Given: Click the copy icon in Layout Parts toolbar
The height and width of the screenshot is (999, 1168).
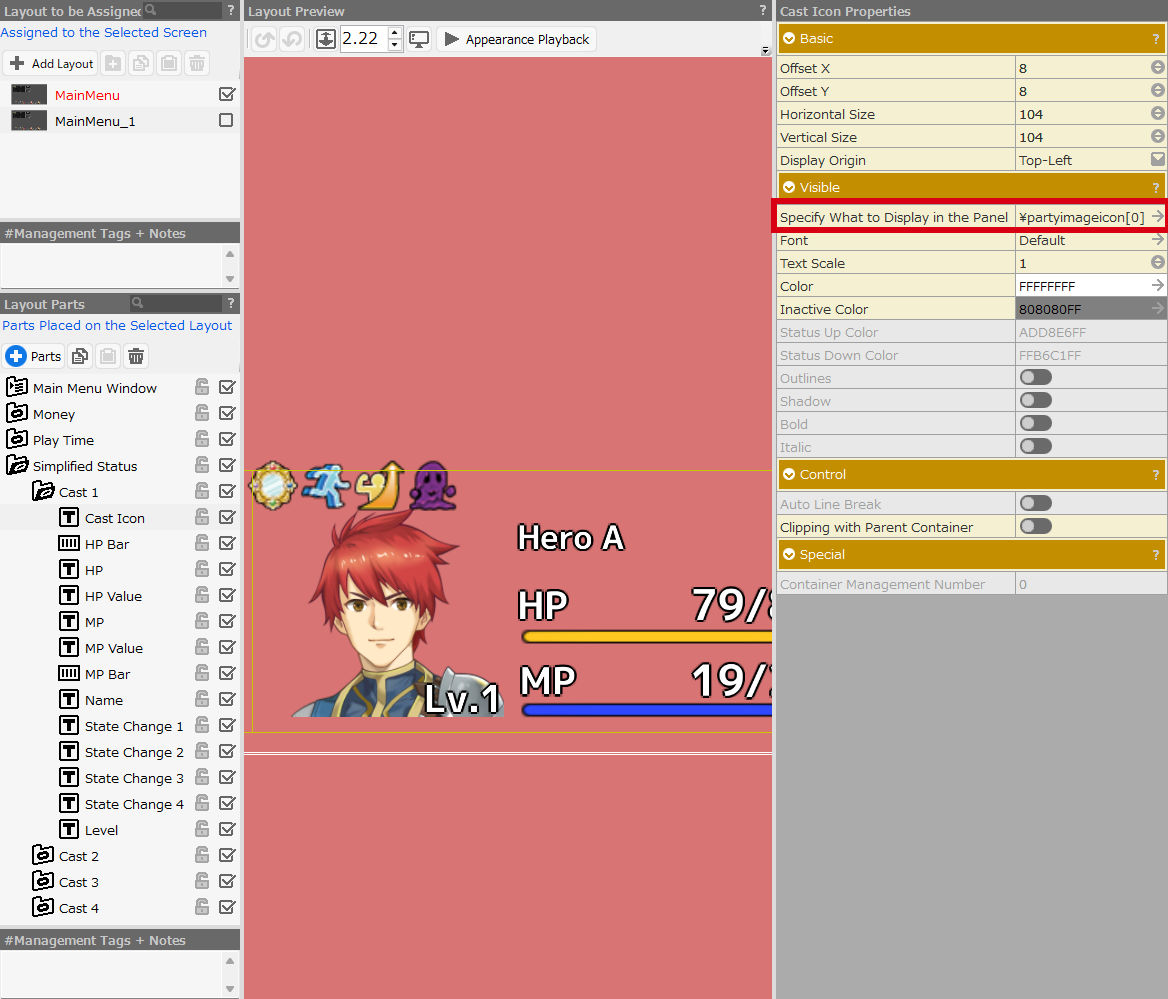Looking at the screenshot, I should [80, 356].
